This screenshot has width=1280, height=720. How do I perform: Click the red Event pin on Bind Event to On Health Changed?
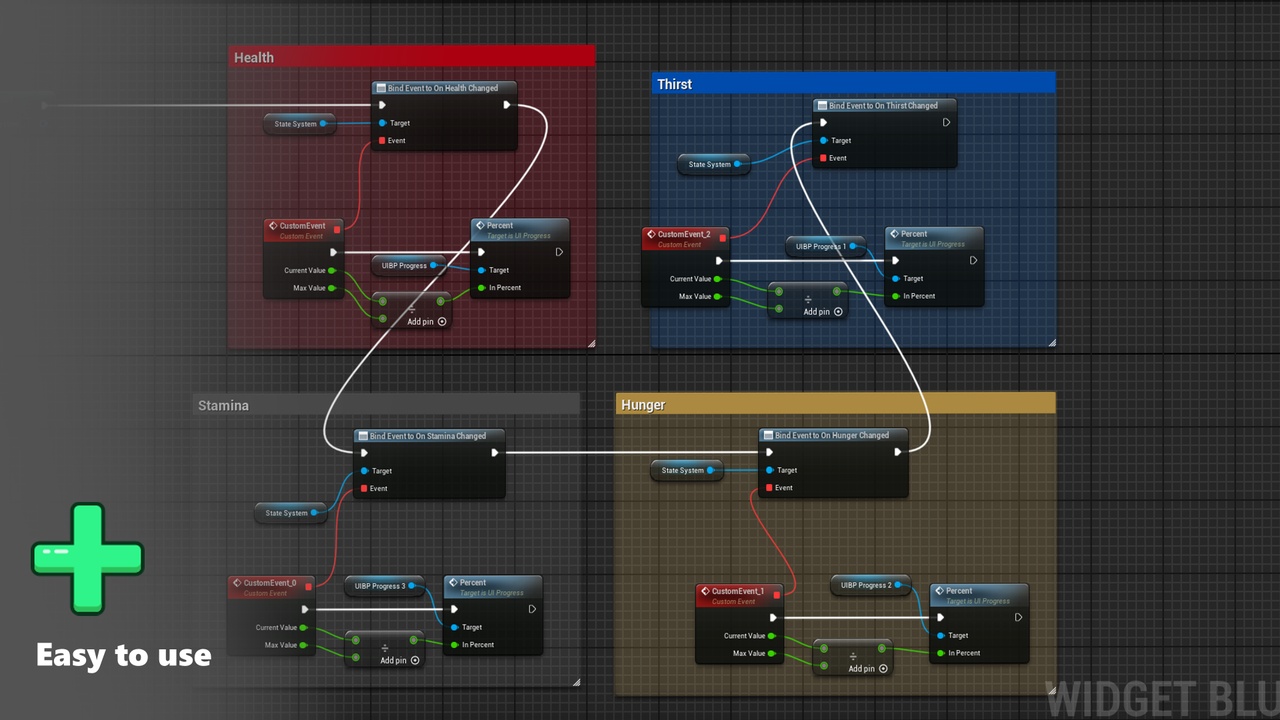tap(381, 141)
